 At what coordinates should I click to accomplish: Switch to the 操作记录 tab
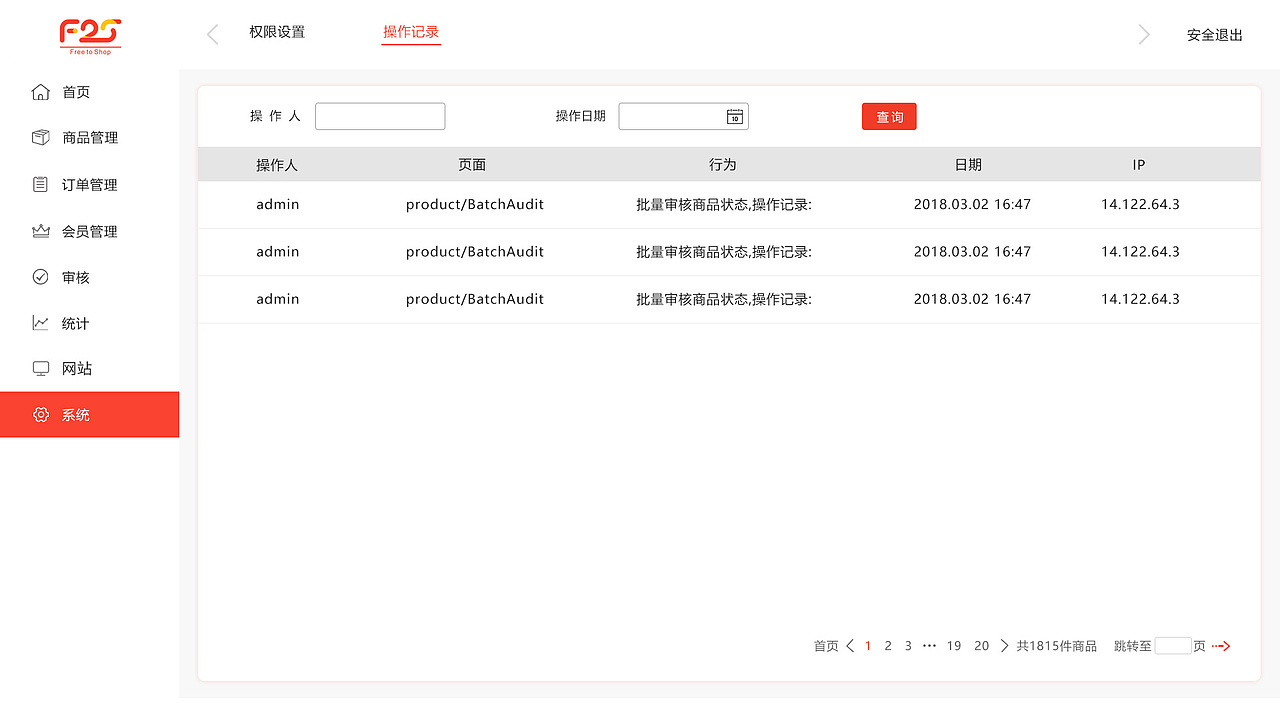point(411,32)
